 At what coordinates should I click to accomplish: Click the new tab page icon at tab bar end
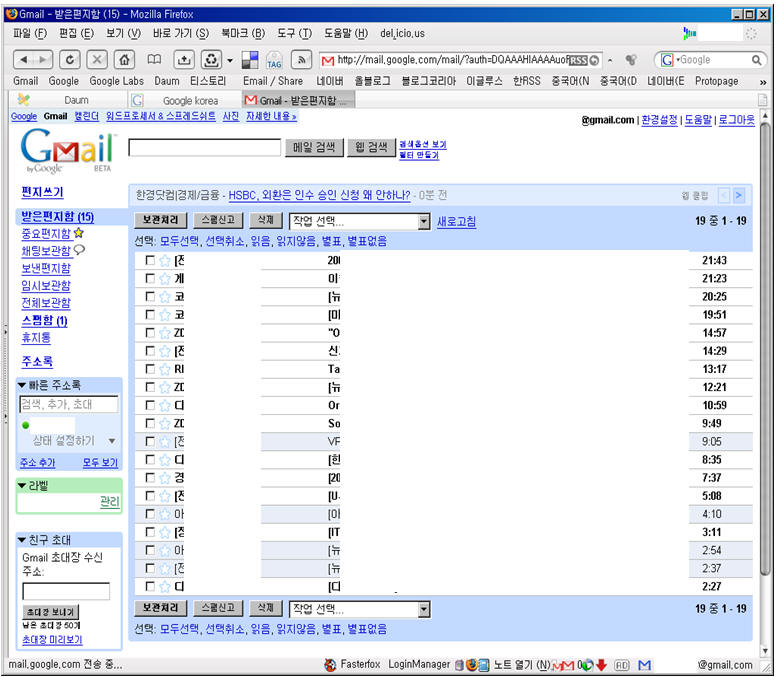click(x=763, y=100)
